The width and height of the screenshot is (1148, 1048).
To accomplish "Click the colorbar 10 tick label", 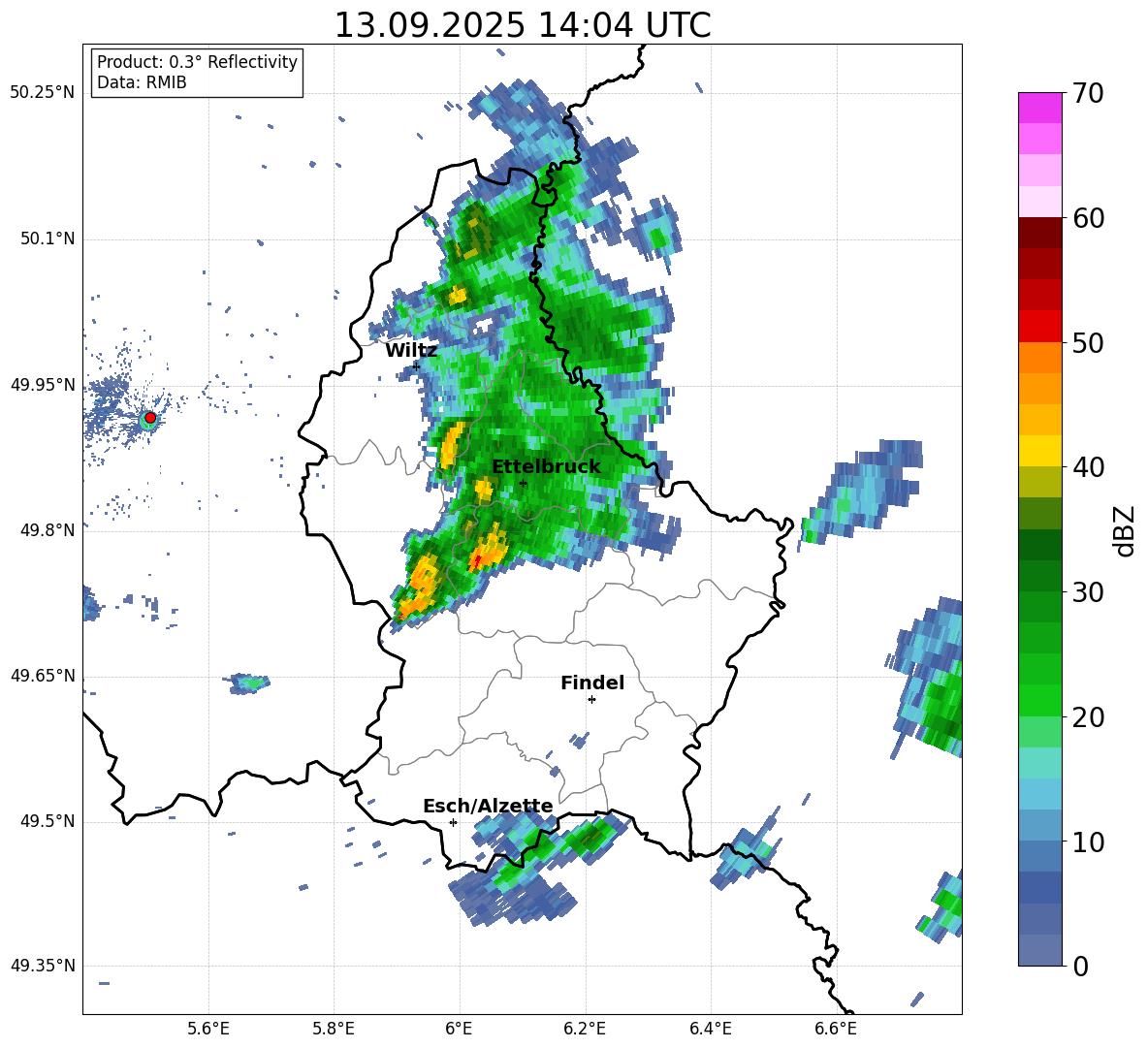I will pos(1088,842).
